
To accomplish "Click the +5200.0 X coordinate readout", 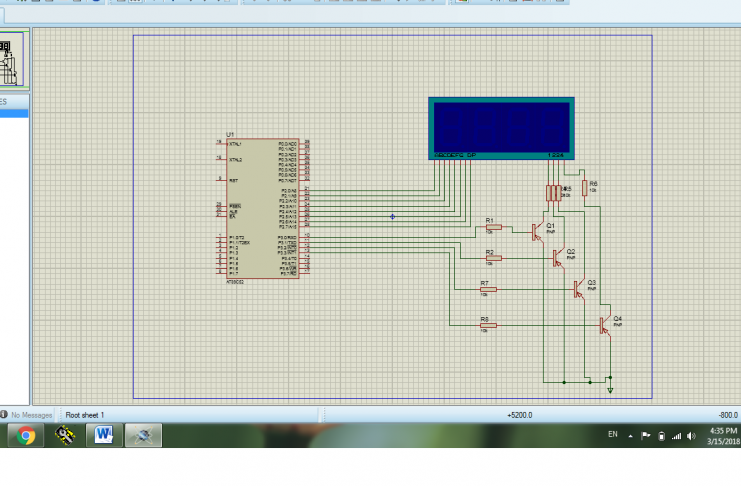I will click(x=520, y=415).
